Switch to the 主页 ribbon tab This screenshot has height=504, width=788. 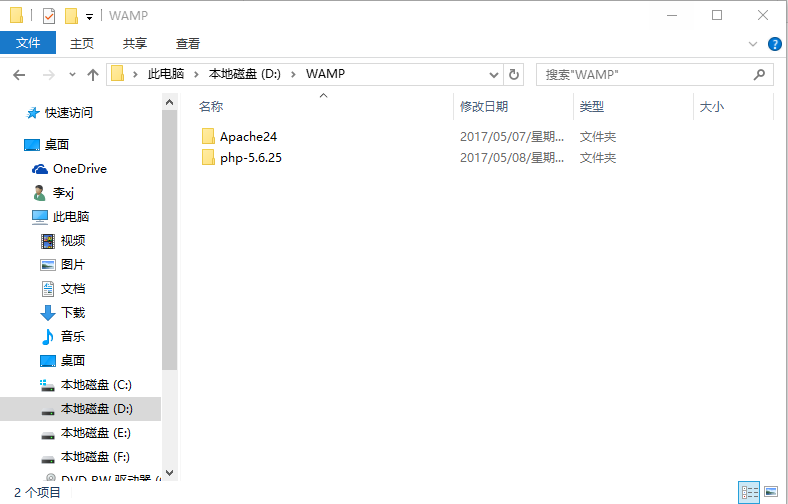[x=81, y=44]
